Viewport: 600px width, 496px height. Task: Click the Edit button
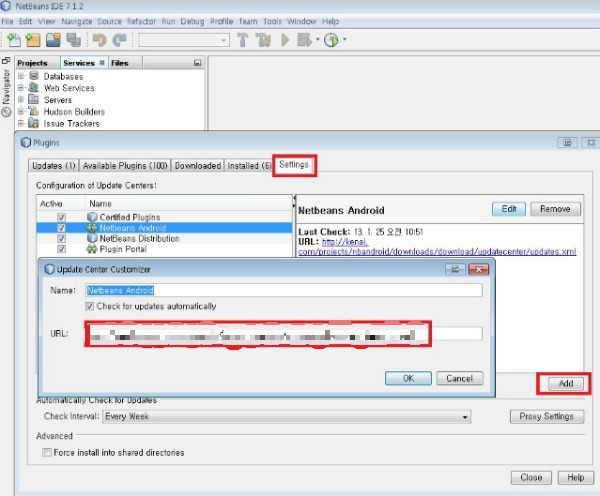(x=509, y=209)
